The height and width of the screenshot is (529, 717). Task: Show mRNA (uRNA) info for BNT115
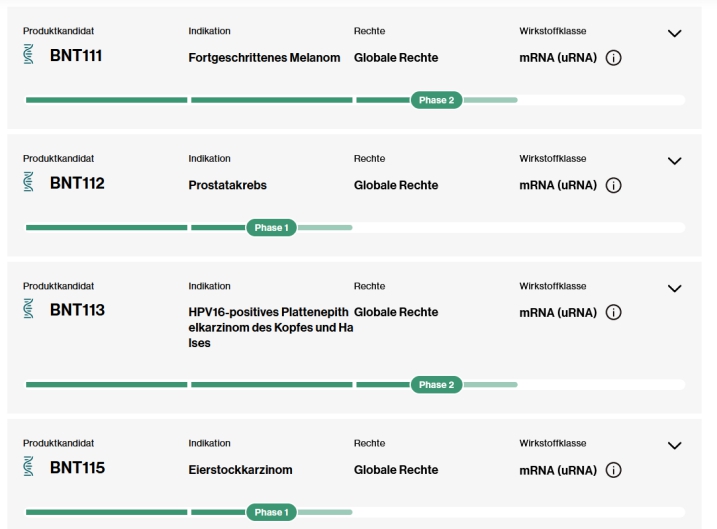pyautogui.click(x=614, y=470)
